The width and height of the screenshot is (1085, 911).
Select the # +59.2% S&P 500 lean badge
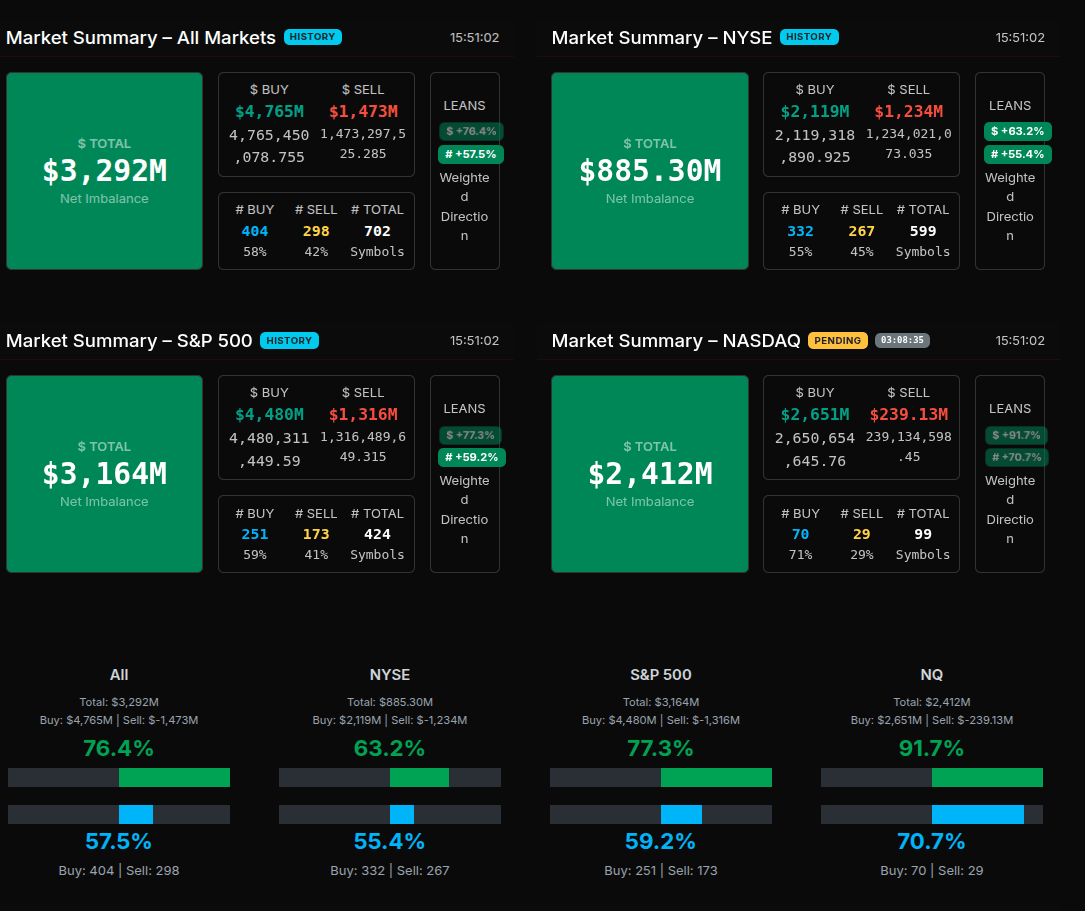click(470, 457)
